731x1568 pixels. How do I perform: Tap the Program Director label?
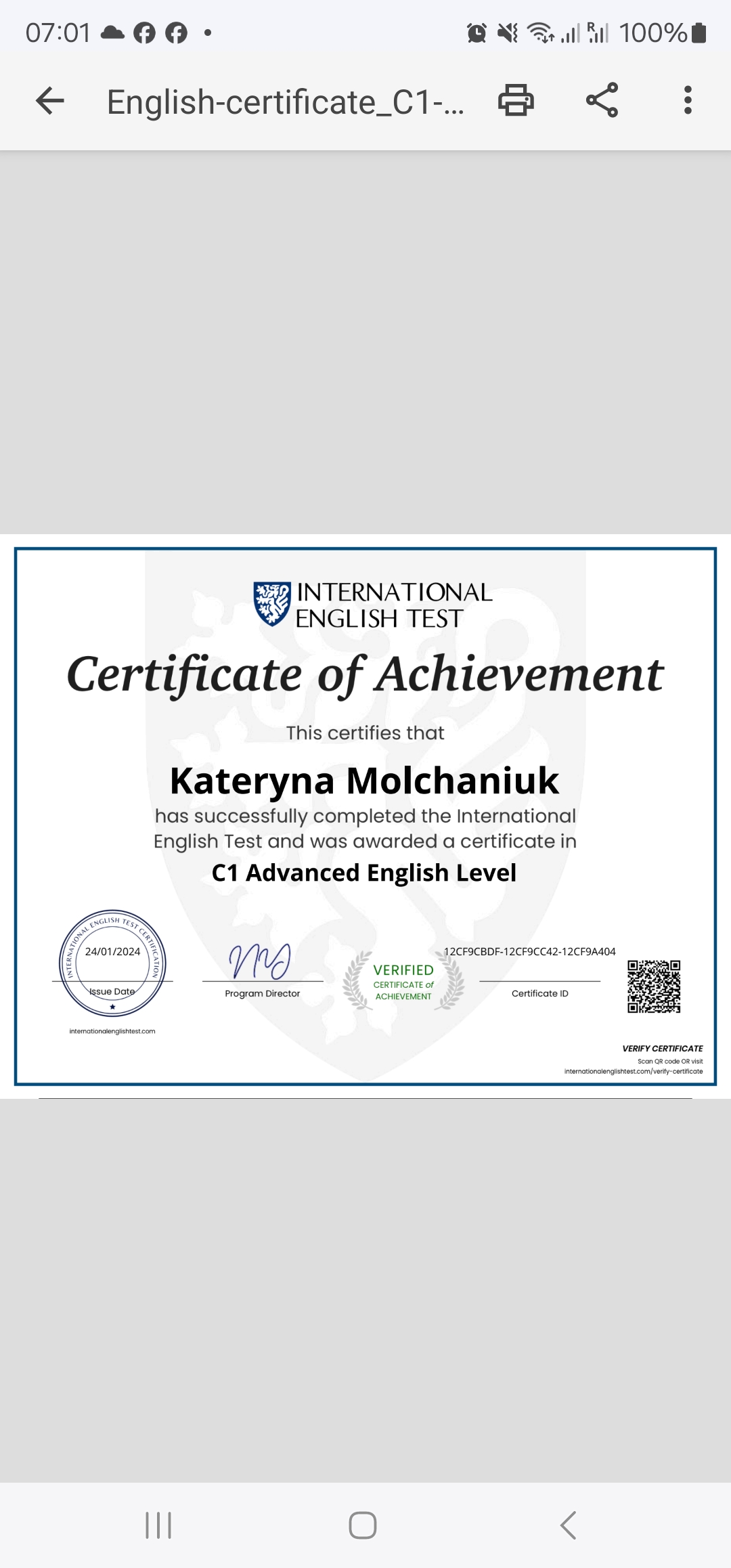pos(263,993)
